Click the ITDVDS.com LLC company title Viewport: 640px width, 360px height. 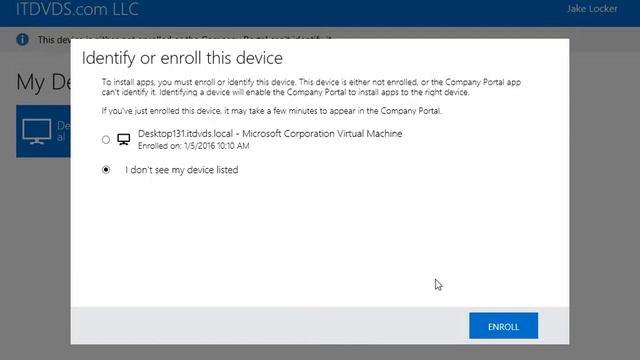[x=78, y=9]
